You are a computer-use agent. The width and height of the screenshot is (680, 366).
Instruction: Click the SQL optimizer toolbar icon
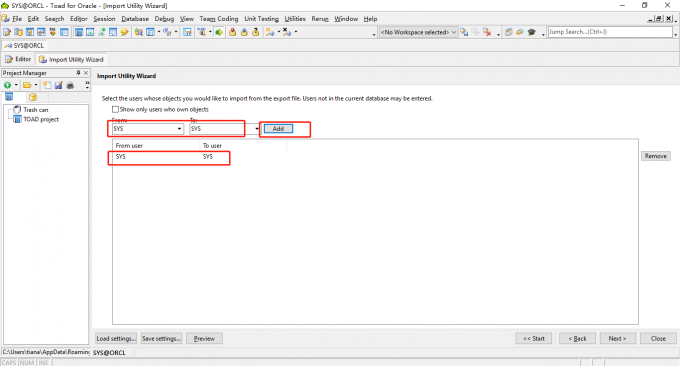[52, 32]
